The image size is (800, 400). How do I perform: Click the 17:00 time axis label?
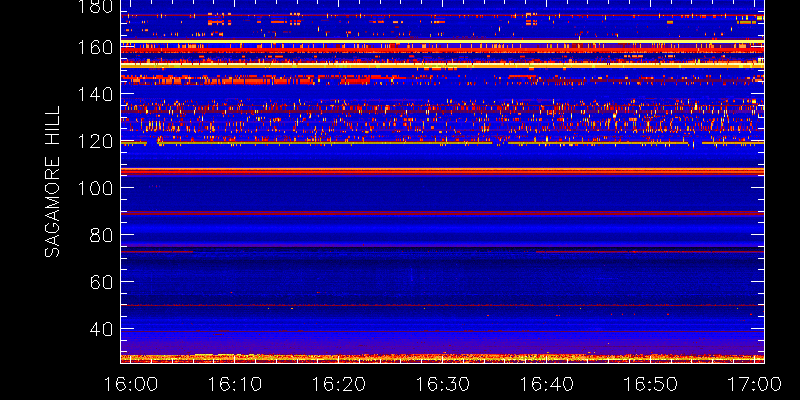pyautogui.click(x=755, y=384)
